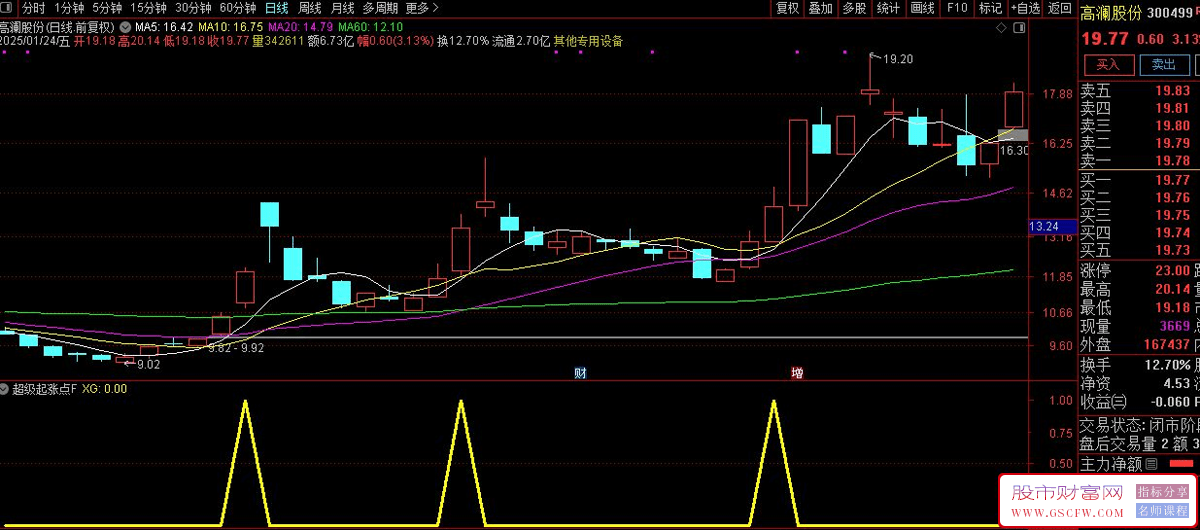
Task: Click the 超级起涨点F indicator title
Action: (x=44, y=389)
